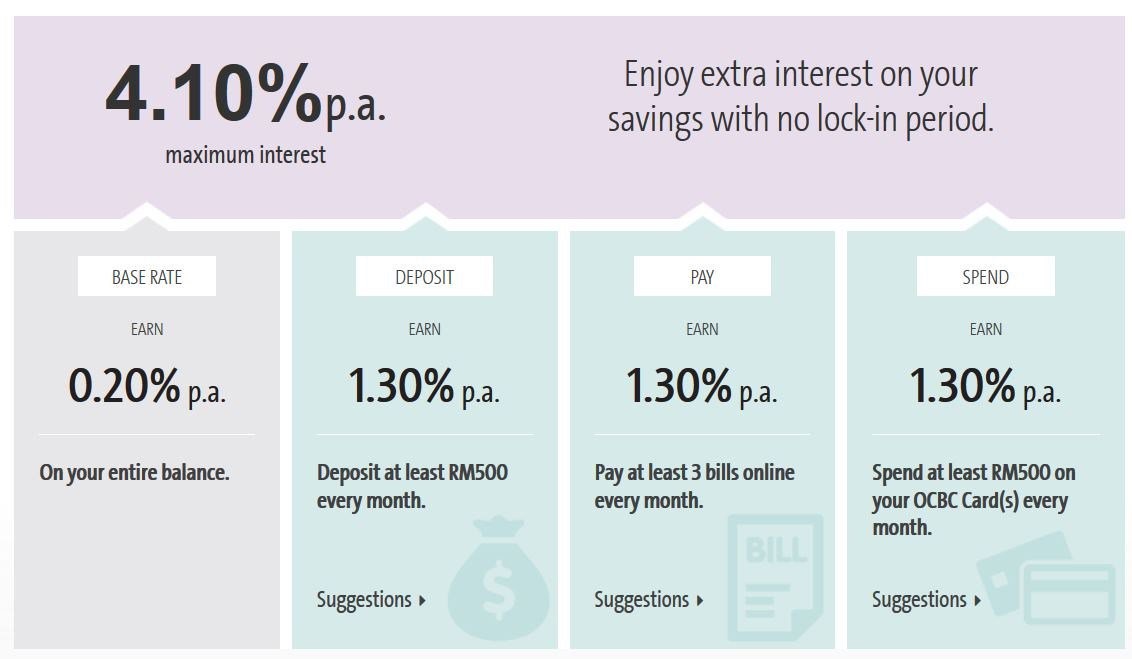Select the BASE RATE tab label
The width and height of the screenshot is (1132, 659).
click(147, 277)
